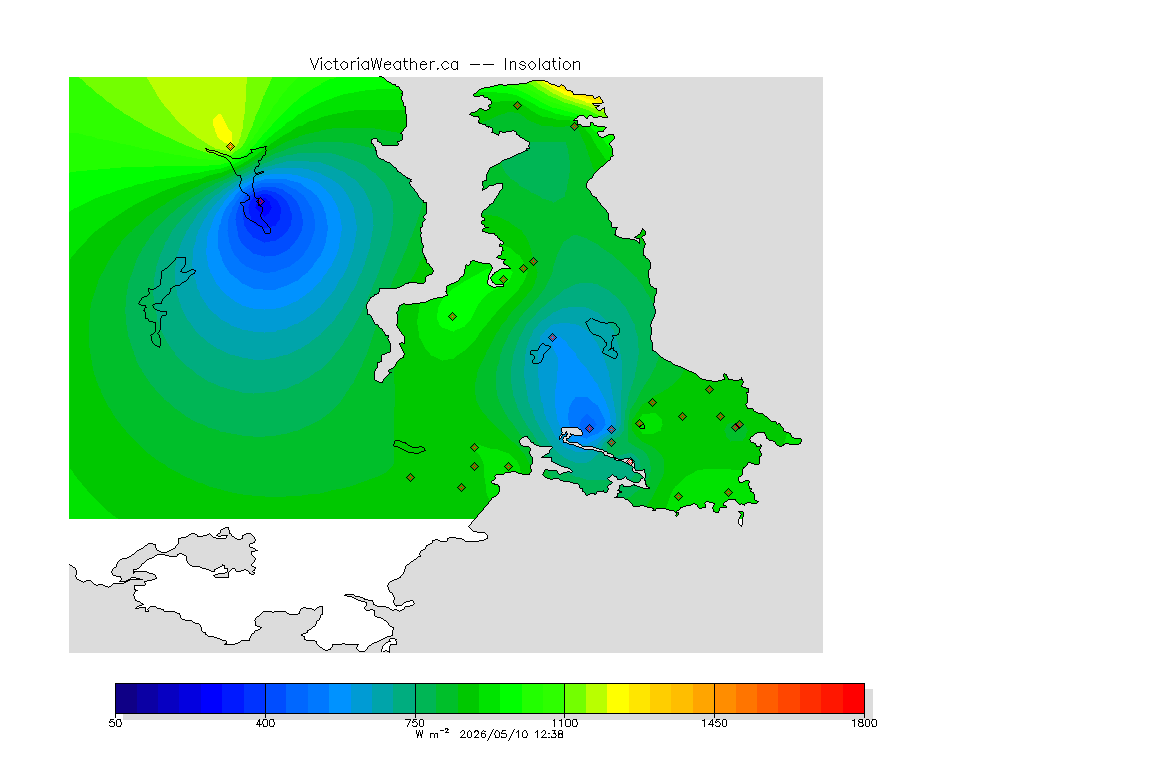The height and width of the screenshot is (768, 1152).
Task: Click the southwesternmost station marker on the colored map
Action: coord(411,478)
